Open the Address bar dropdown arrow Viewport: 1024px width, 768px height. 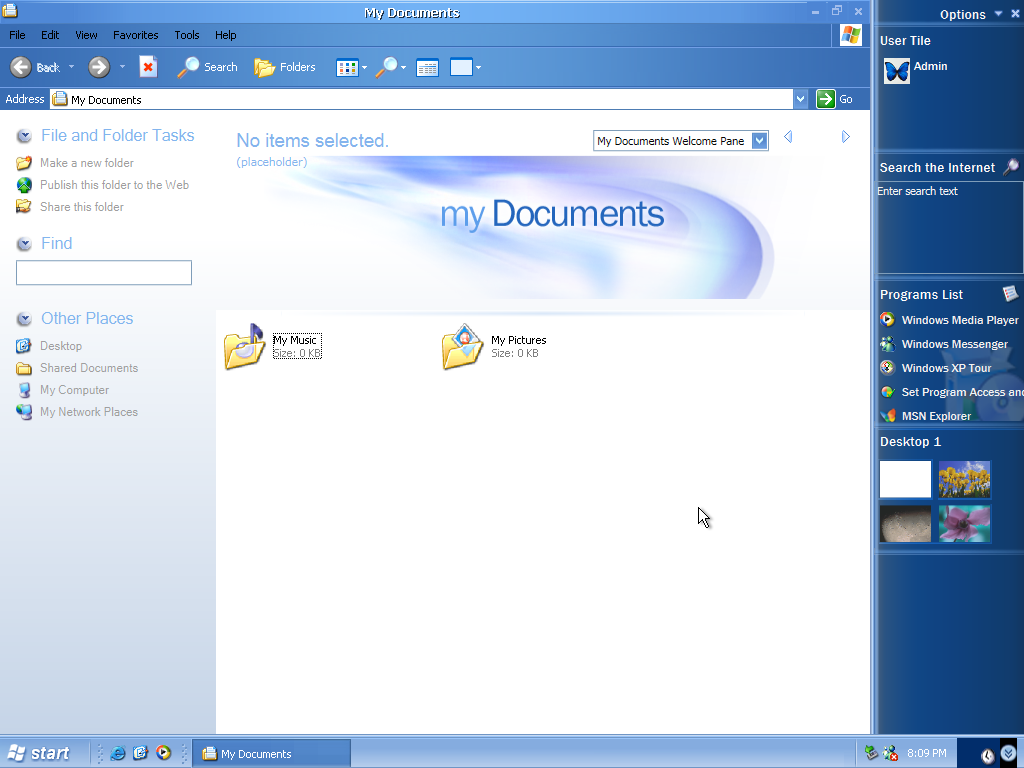[800, 99]
